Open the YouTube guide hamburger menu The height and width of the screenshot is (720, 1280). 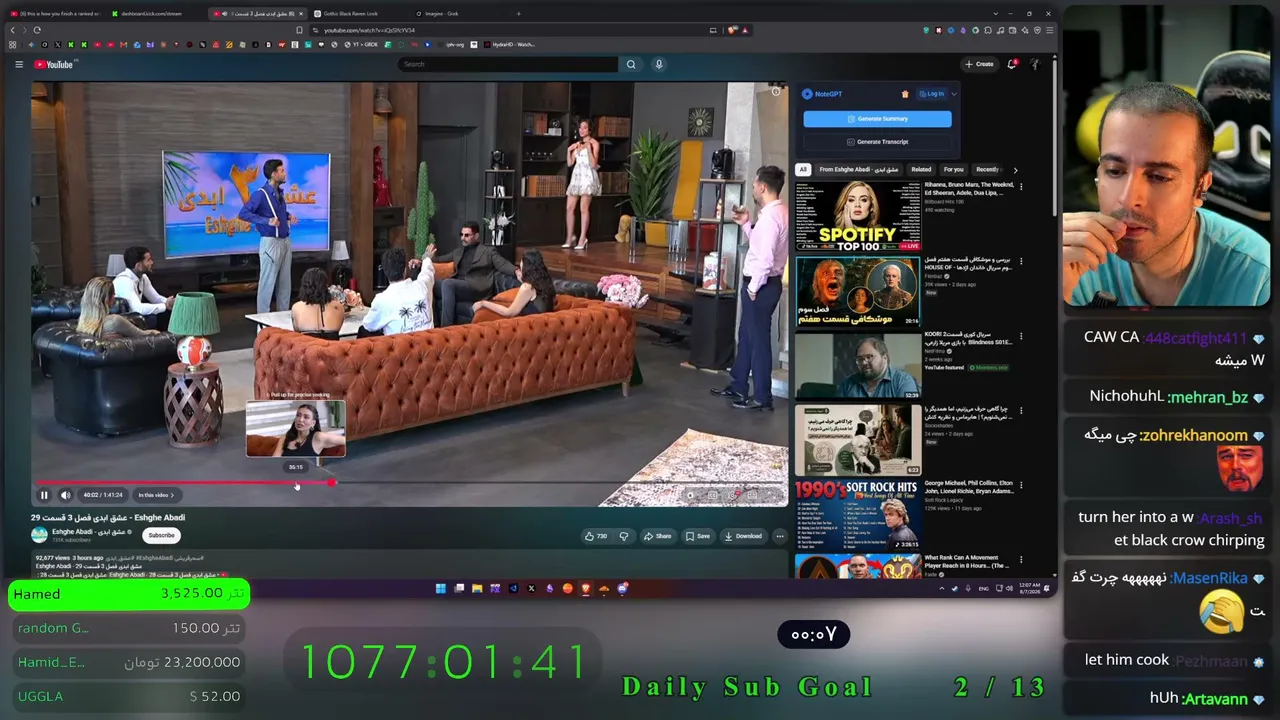18,64
